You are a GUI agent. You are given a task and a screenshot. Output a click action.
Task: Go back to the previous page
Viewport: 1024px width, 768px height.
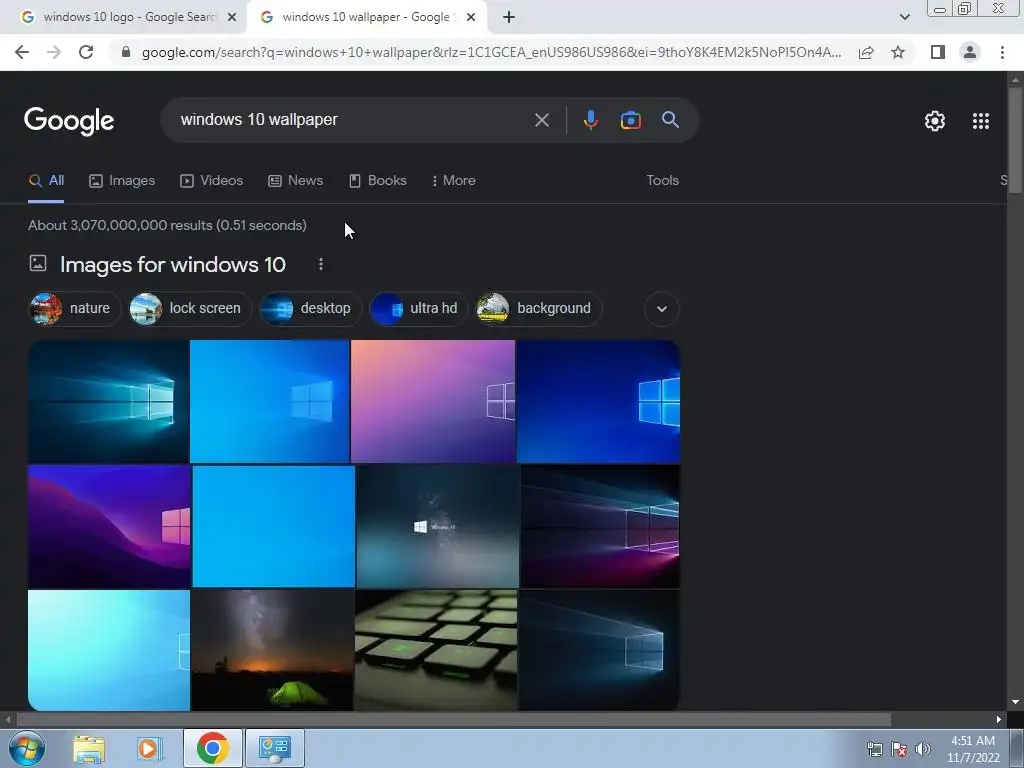[x=22, y=52]
